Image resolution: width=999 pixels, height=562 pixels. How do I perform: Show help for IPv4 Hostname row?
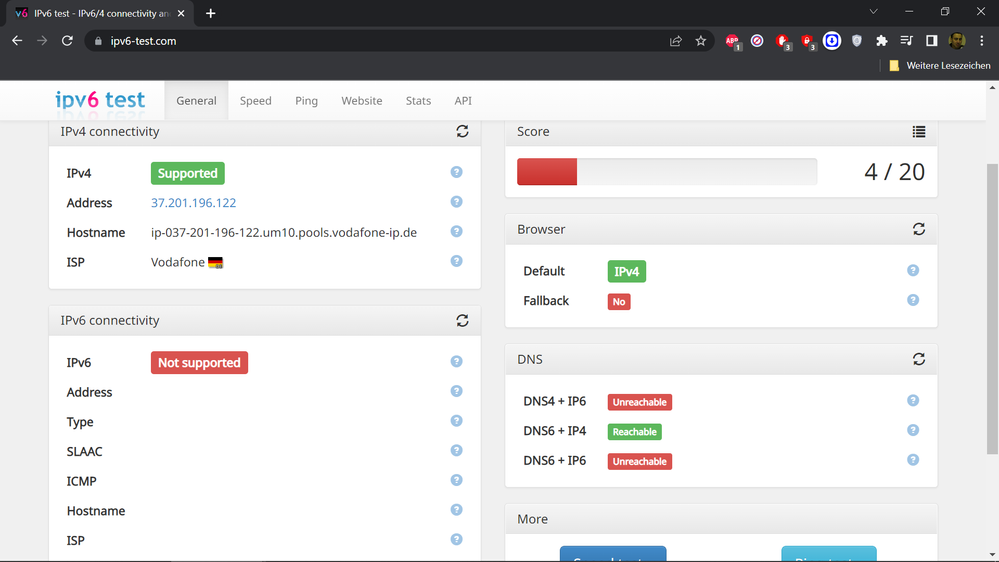pos(456,231)
